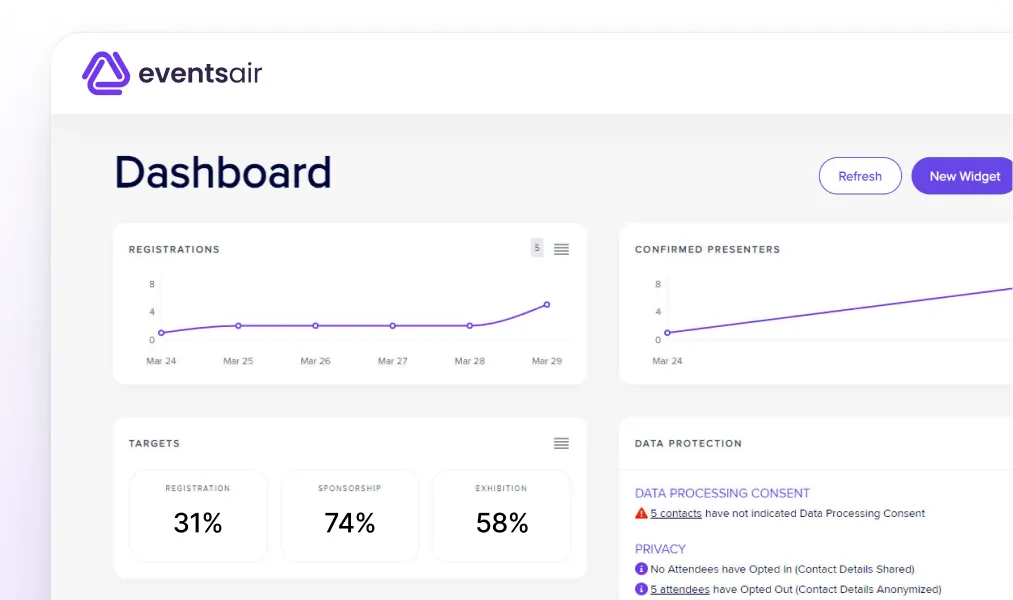
Task: Click the eventsair wordmark text
Action: point(200,73)
